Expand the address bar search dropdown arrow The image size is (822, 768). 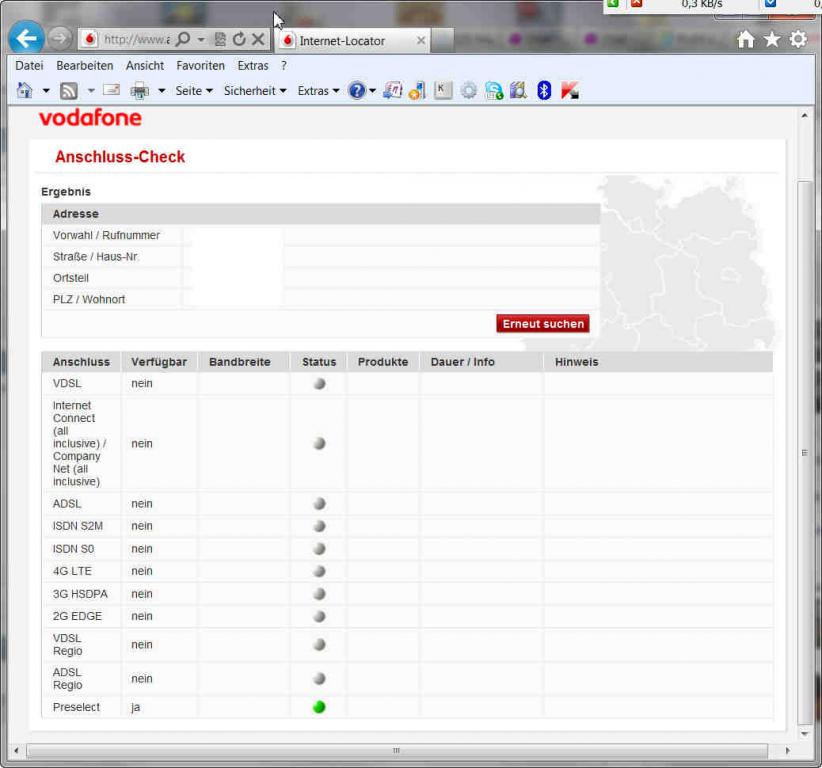201,39
